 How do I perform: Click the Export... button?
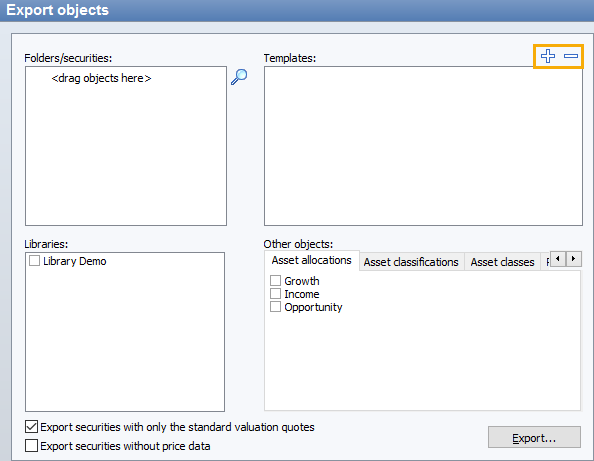tap(534, 437)
